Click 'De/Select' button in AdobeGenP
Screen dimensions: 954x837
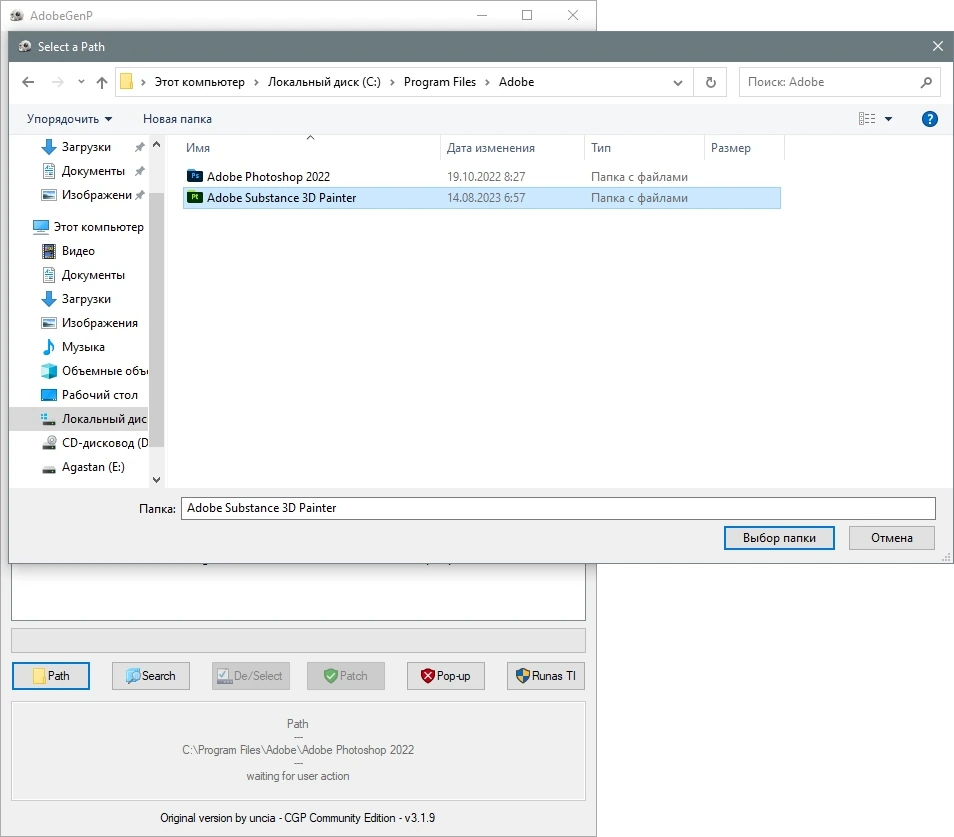251,676
